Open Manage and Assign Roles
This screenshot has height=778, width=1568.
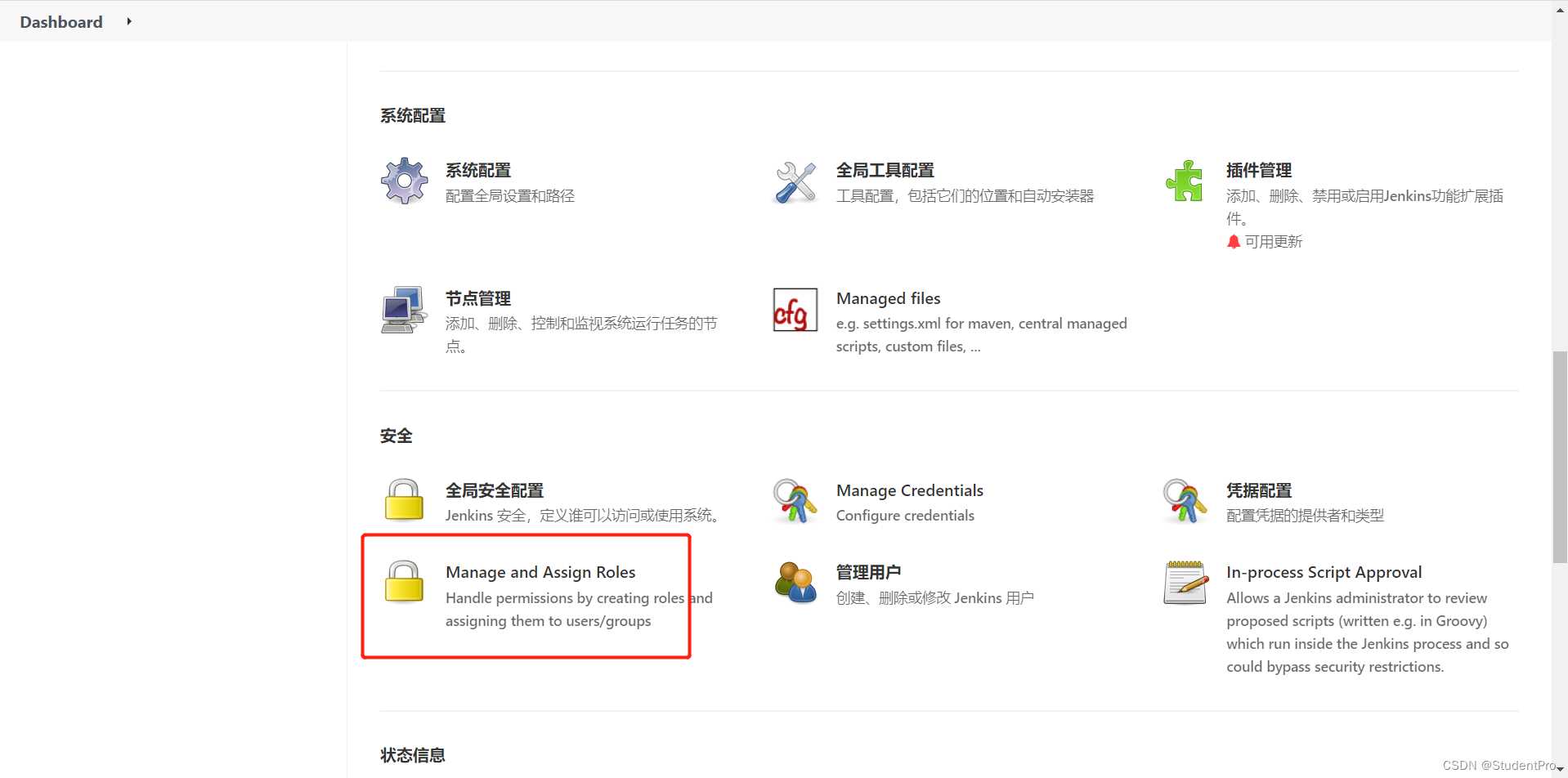540,572
